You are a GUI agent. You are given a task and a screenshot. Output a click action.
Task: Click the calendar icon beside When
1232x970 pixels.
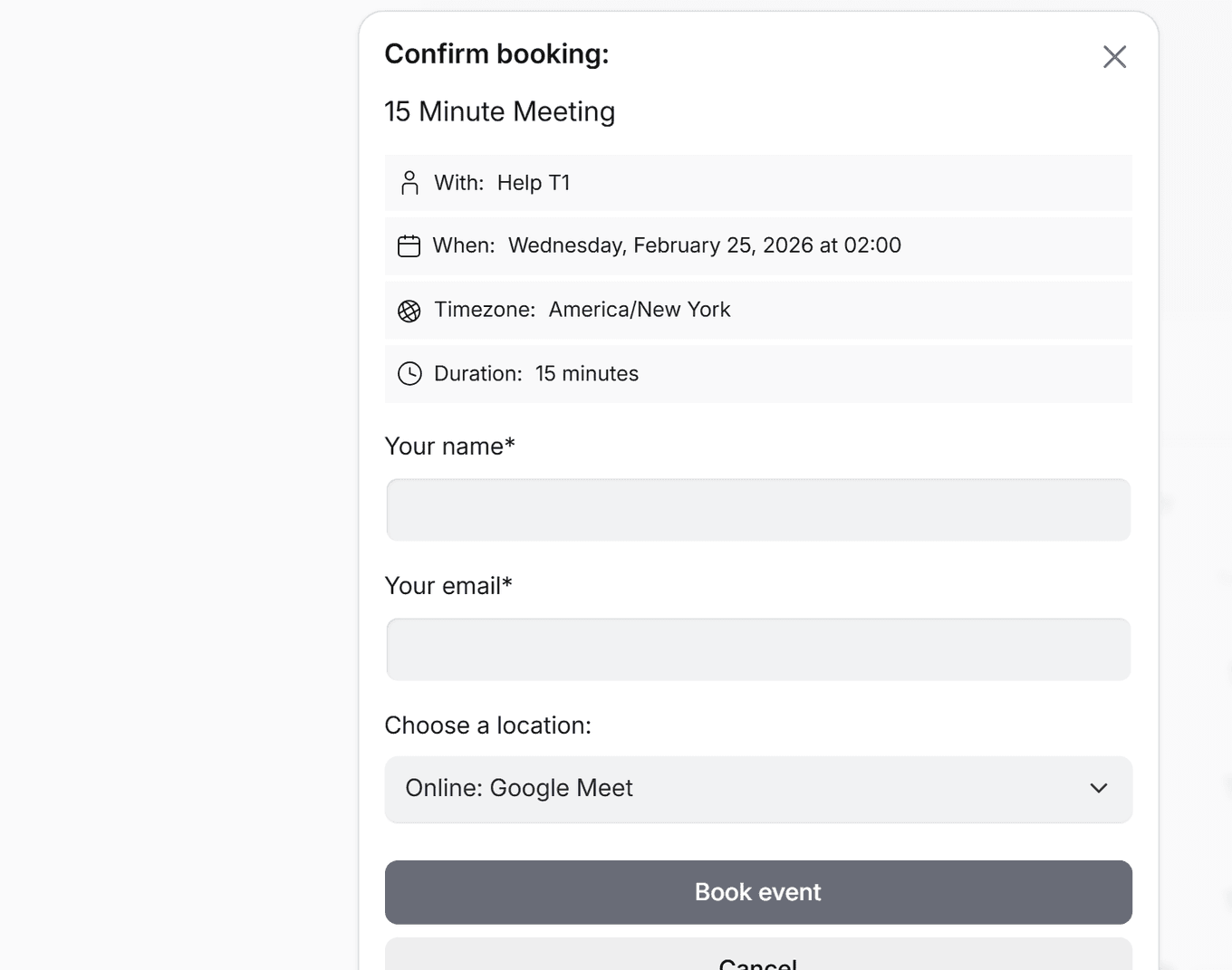[409, 245]
